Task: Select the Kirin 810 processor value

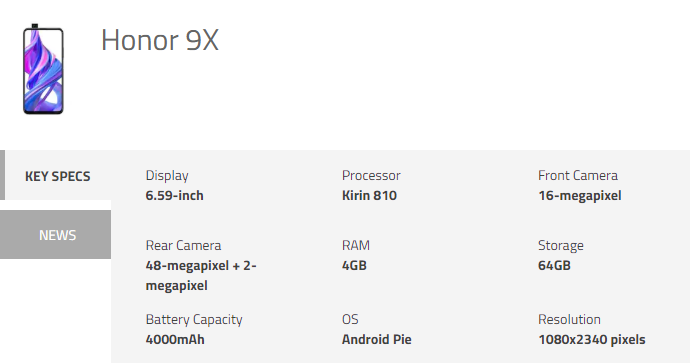Action: click(369, 195)
